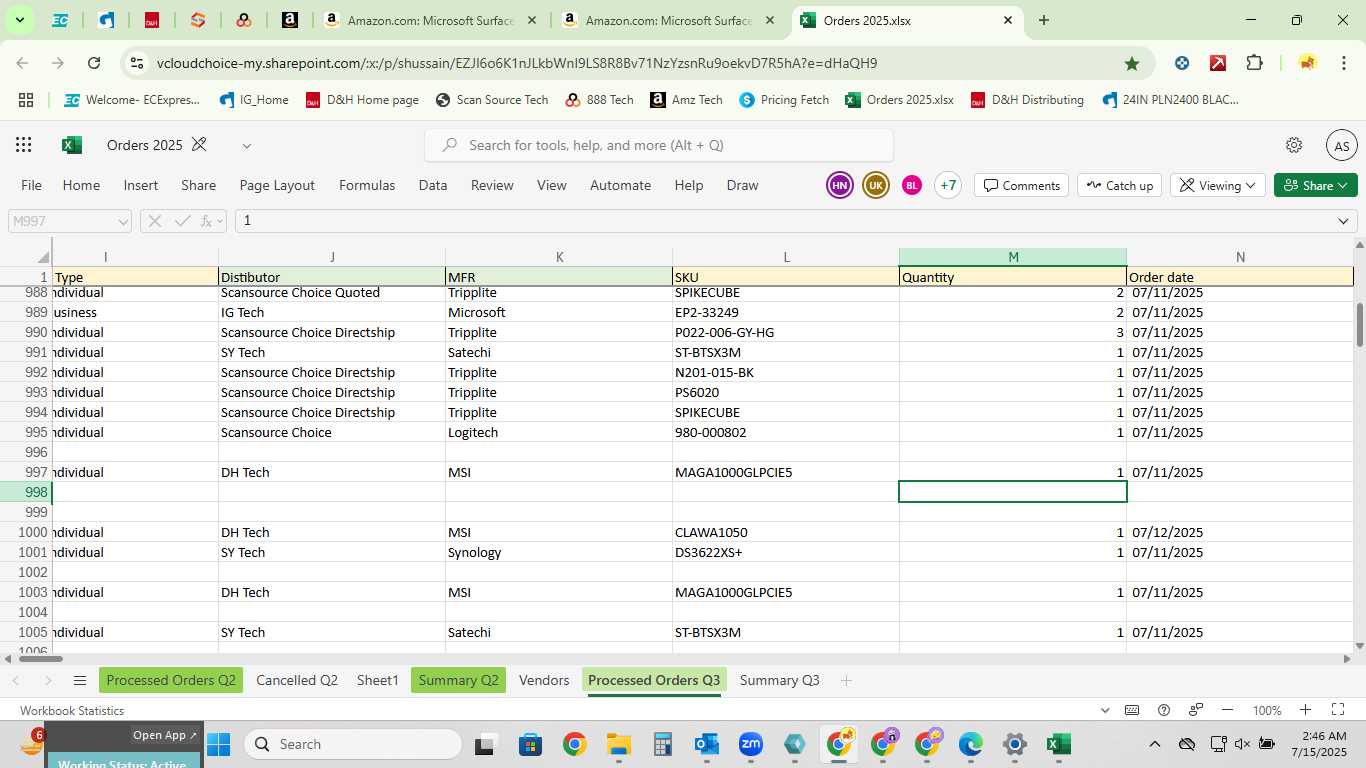This screenshot has height=768, width=1366.
Task: Select column M header
Action: pyautogui.click(x=1012, y=257)
